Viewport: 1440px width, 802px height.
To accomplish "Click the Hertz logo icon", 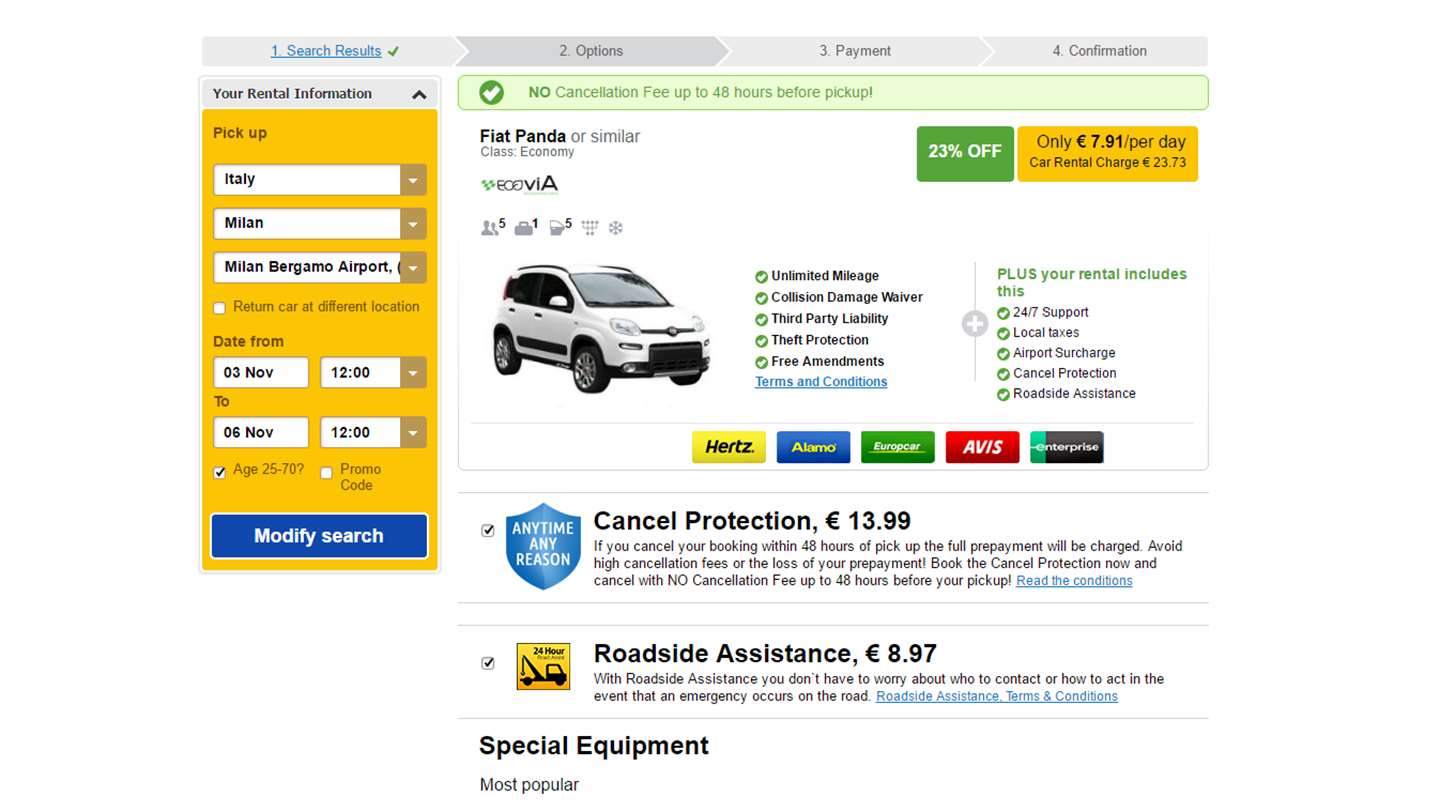I will pyautogui.click(x=729, y=447).
